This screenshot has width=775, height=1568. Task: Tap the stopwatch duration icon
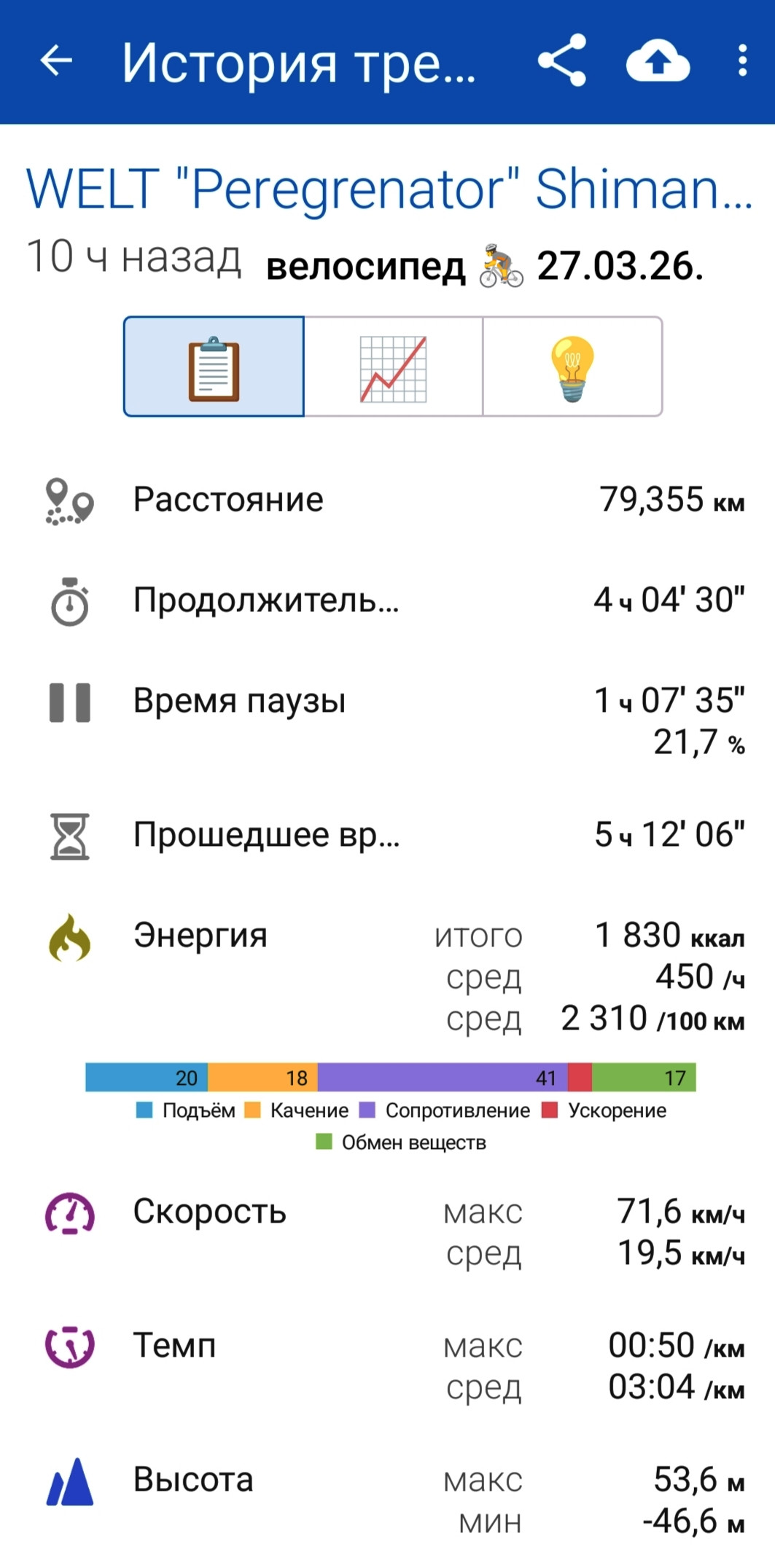tap(70, 601)
